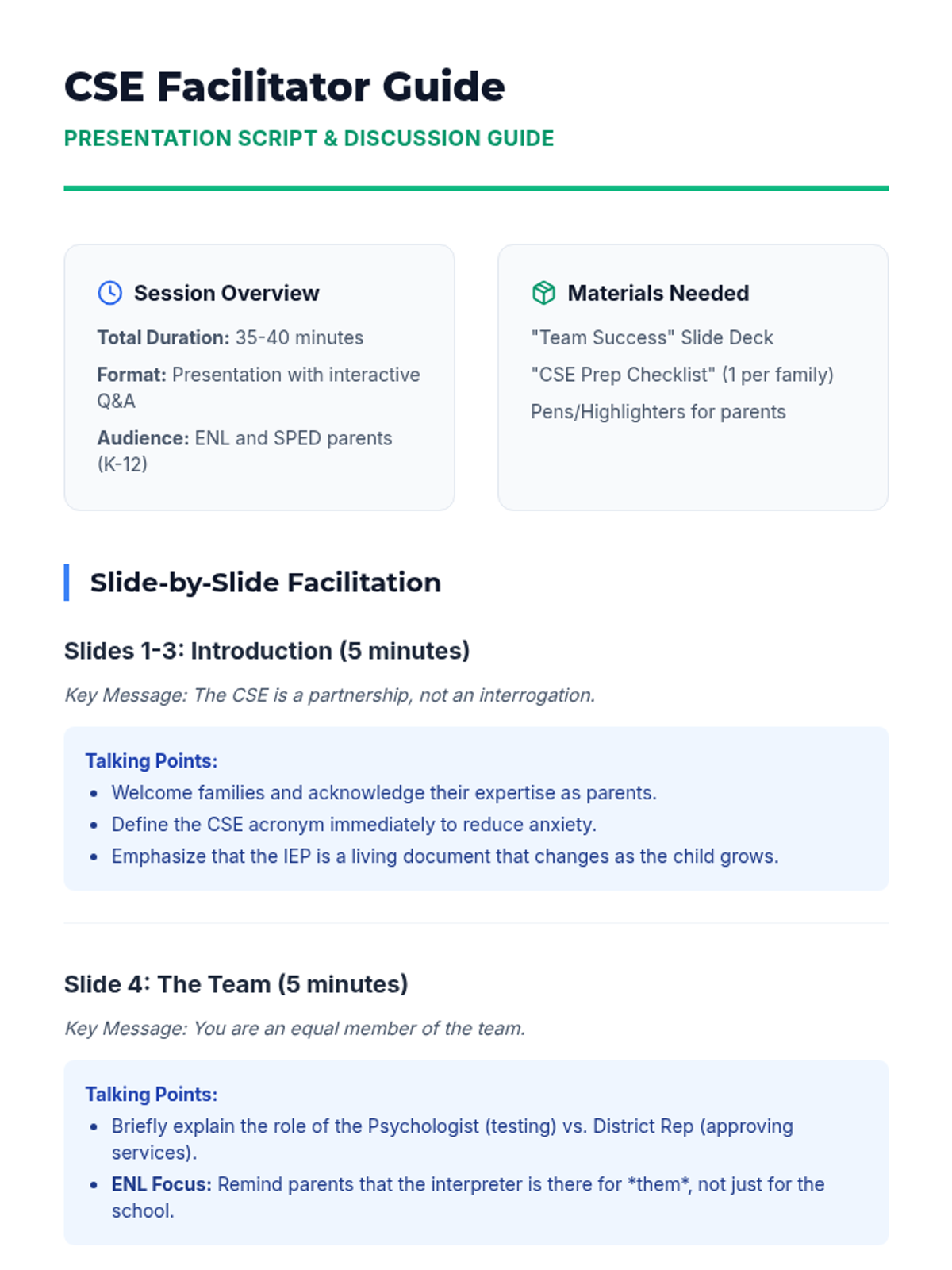Click the Slides 1-3: Introduction heading
This screenshot has height=1270, width=952.
267,651
